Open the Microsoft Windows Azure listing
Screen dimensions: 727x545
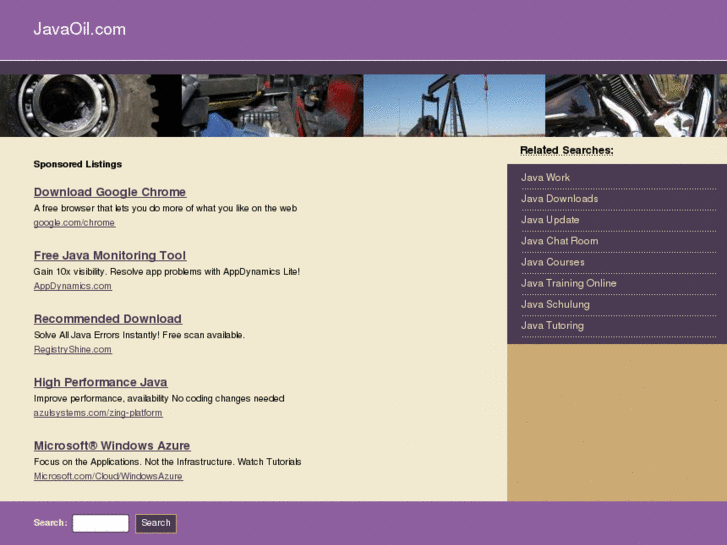point(112,446)
